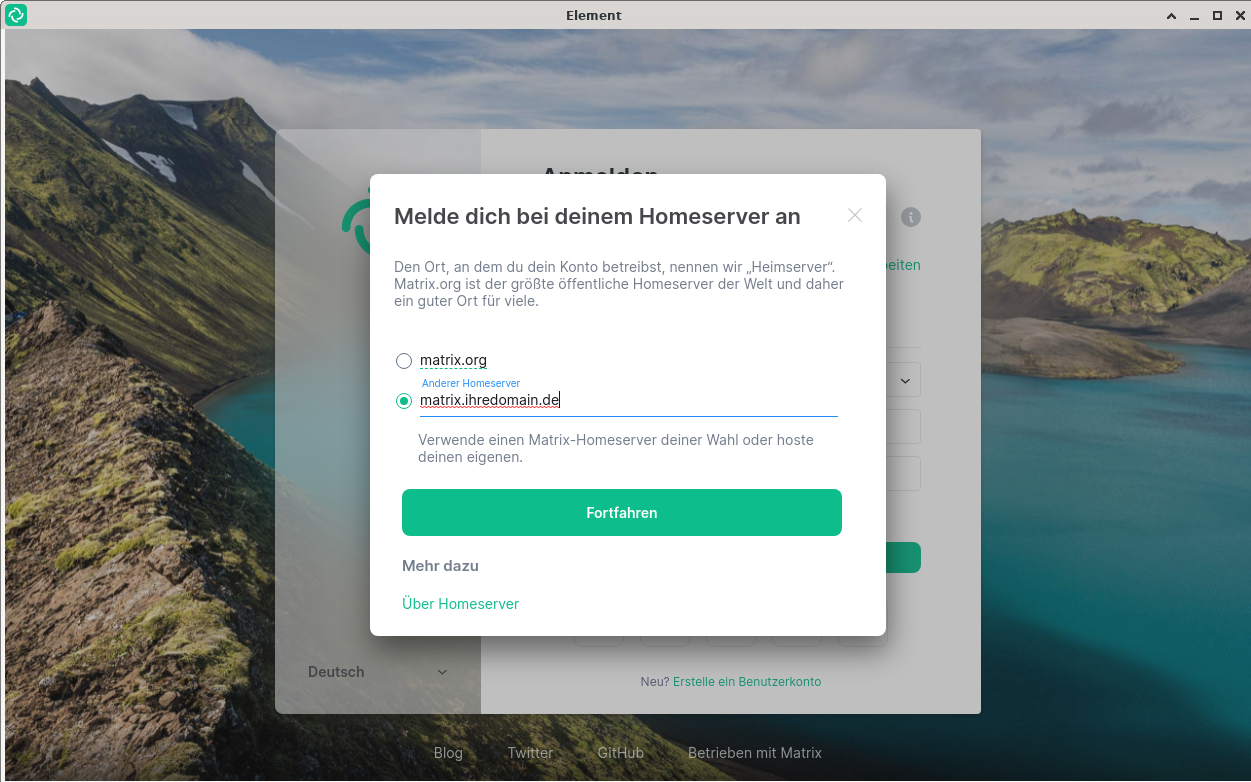Click the homeserver address input field
The image size is (1251, 782).
[x=628, y=401]
